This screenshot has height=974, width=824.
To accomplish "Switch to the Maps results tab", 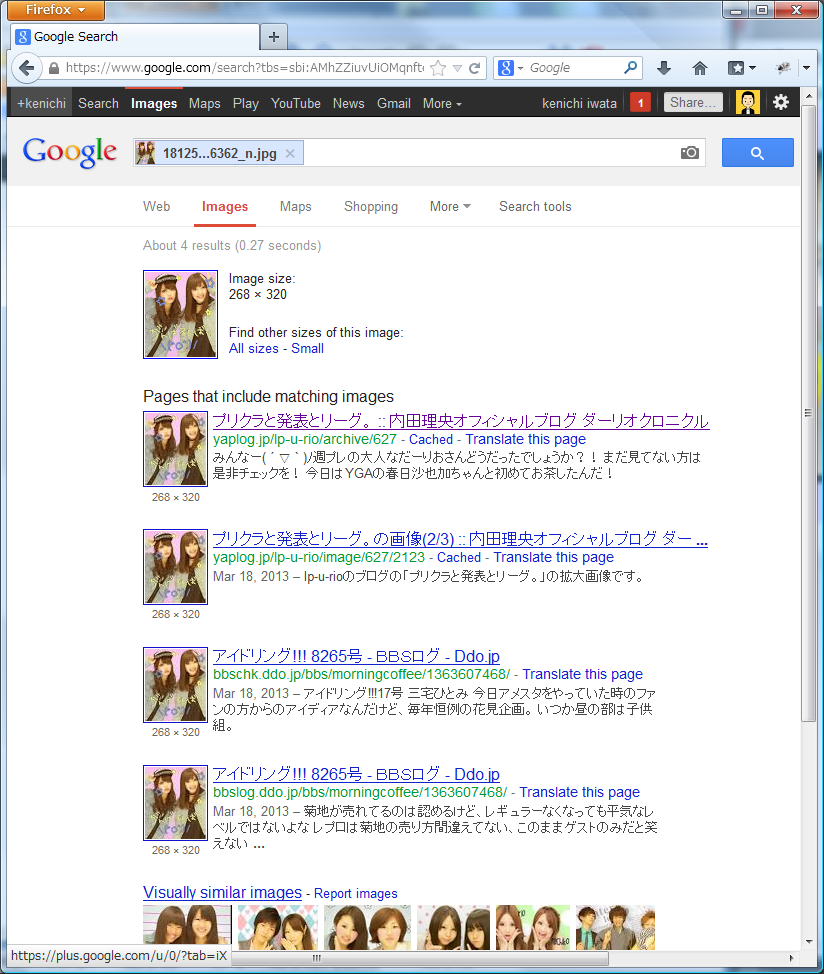I will coord(296,206).
